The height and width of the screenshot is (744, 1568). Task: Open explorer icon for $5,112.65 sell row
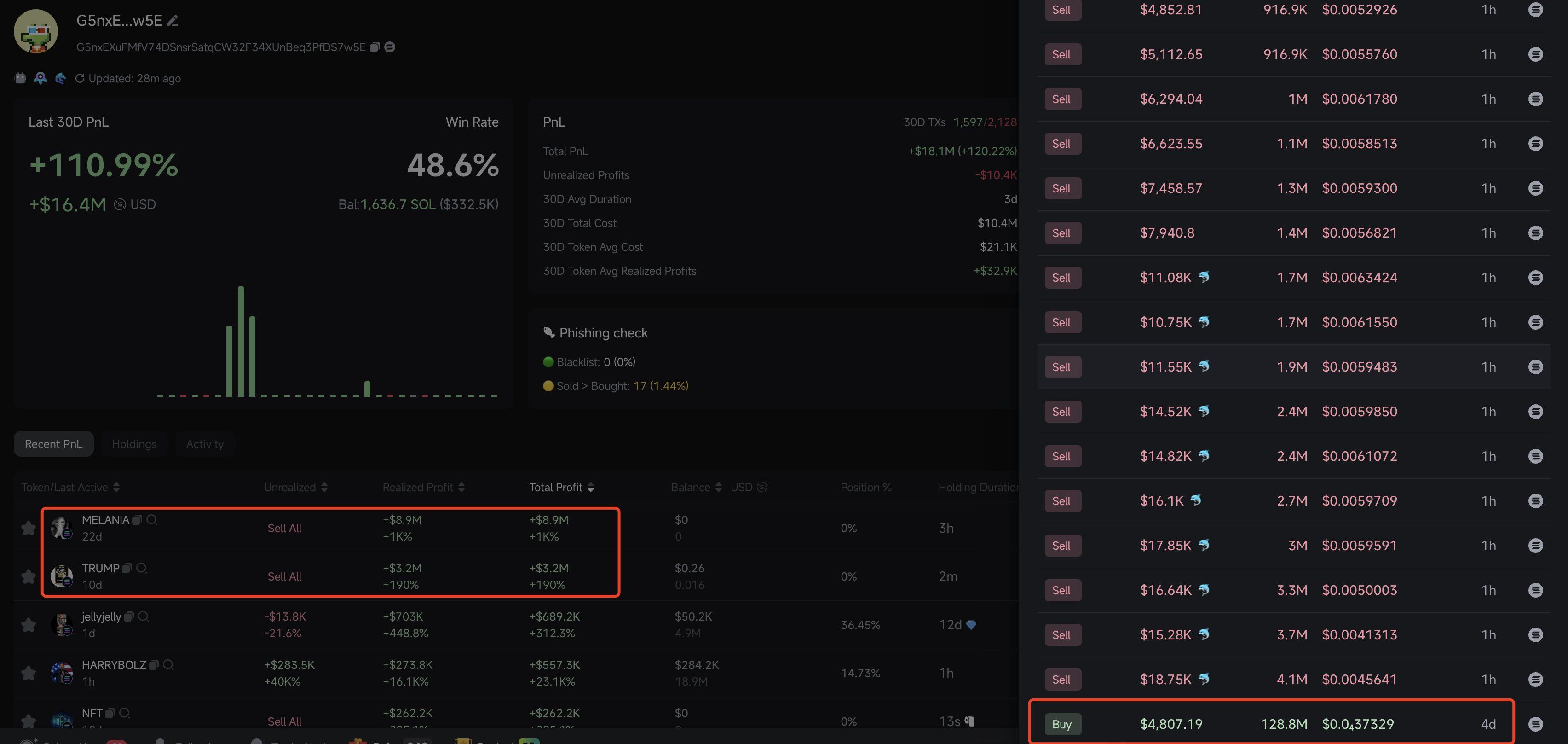coord(1535,54)
